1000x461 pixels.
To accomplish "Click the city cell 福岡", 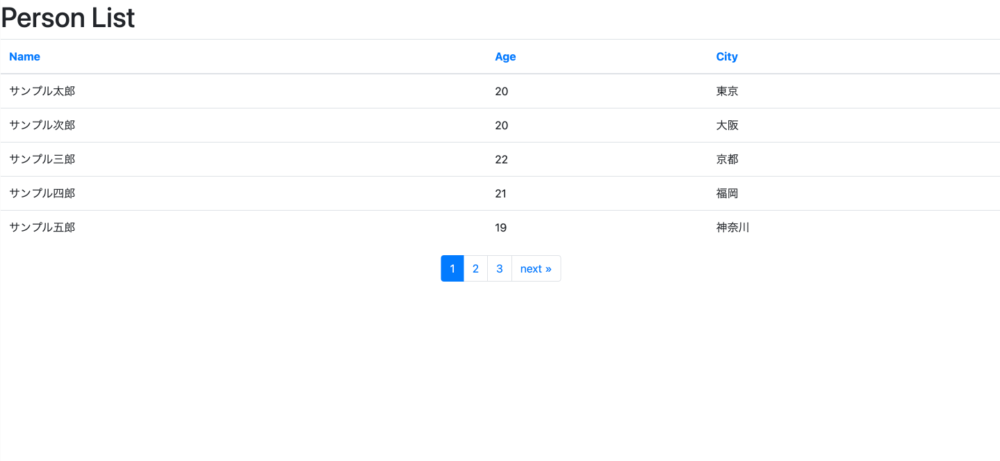I will click(x=727, y=193).
